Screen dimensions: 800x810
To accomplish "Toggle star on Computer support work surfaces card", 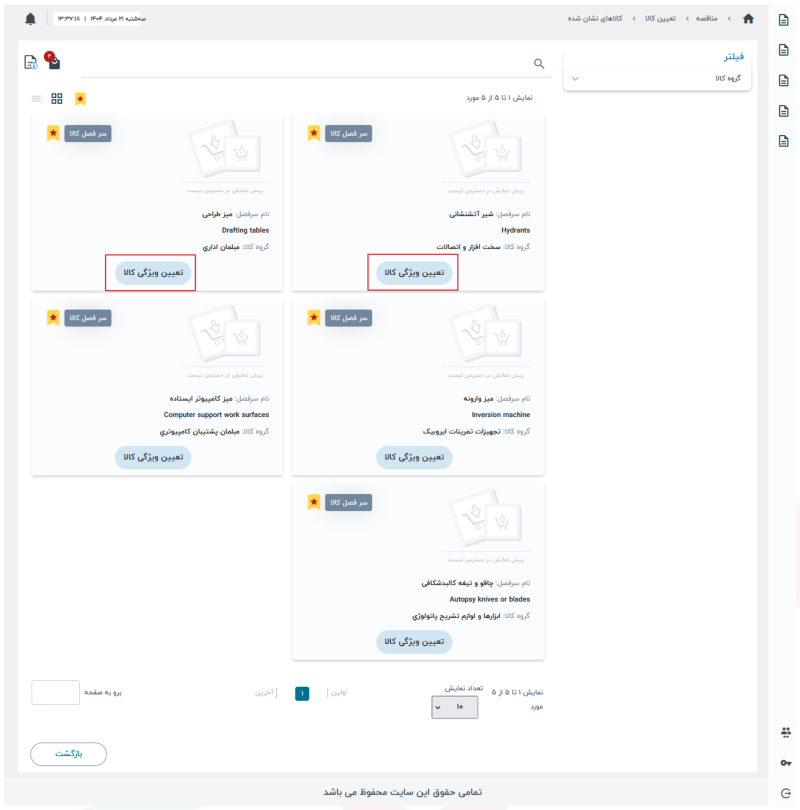I will (53, 318).
